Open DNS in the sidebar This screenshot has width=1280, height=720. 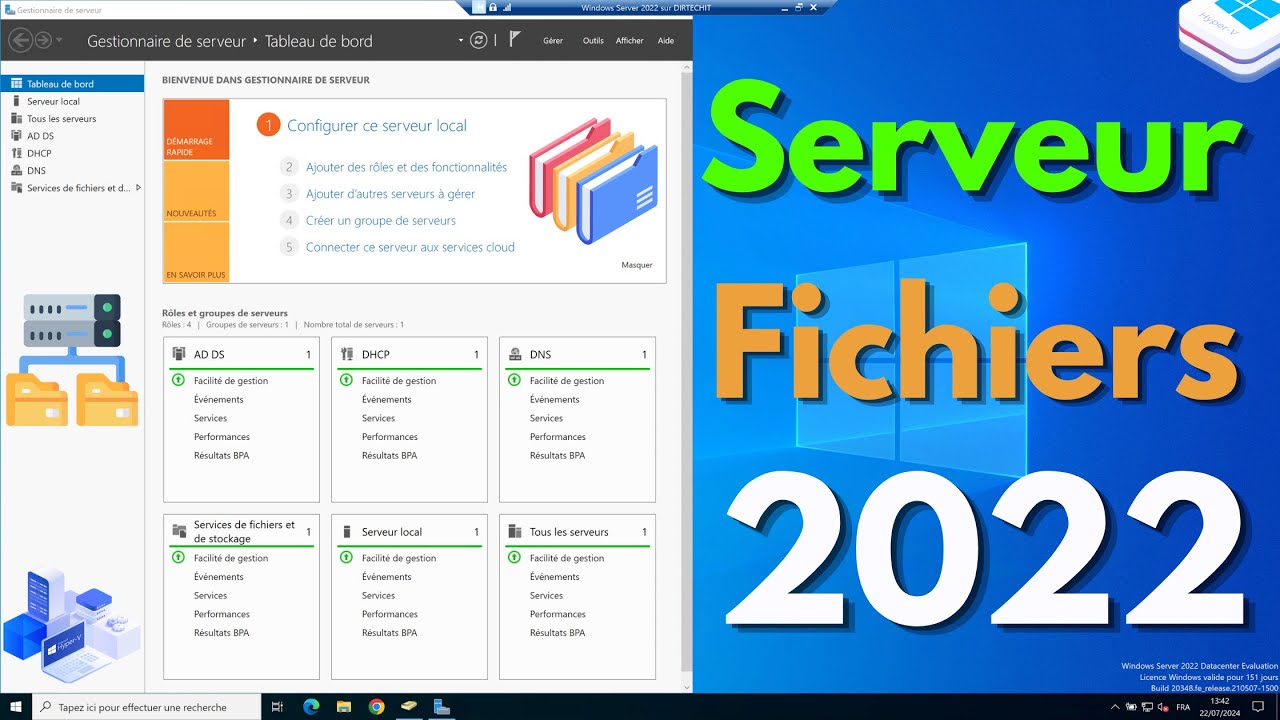(x=72, y=170)
